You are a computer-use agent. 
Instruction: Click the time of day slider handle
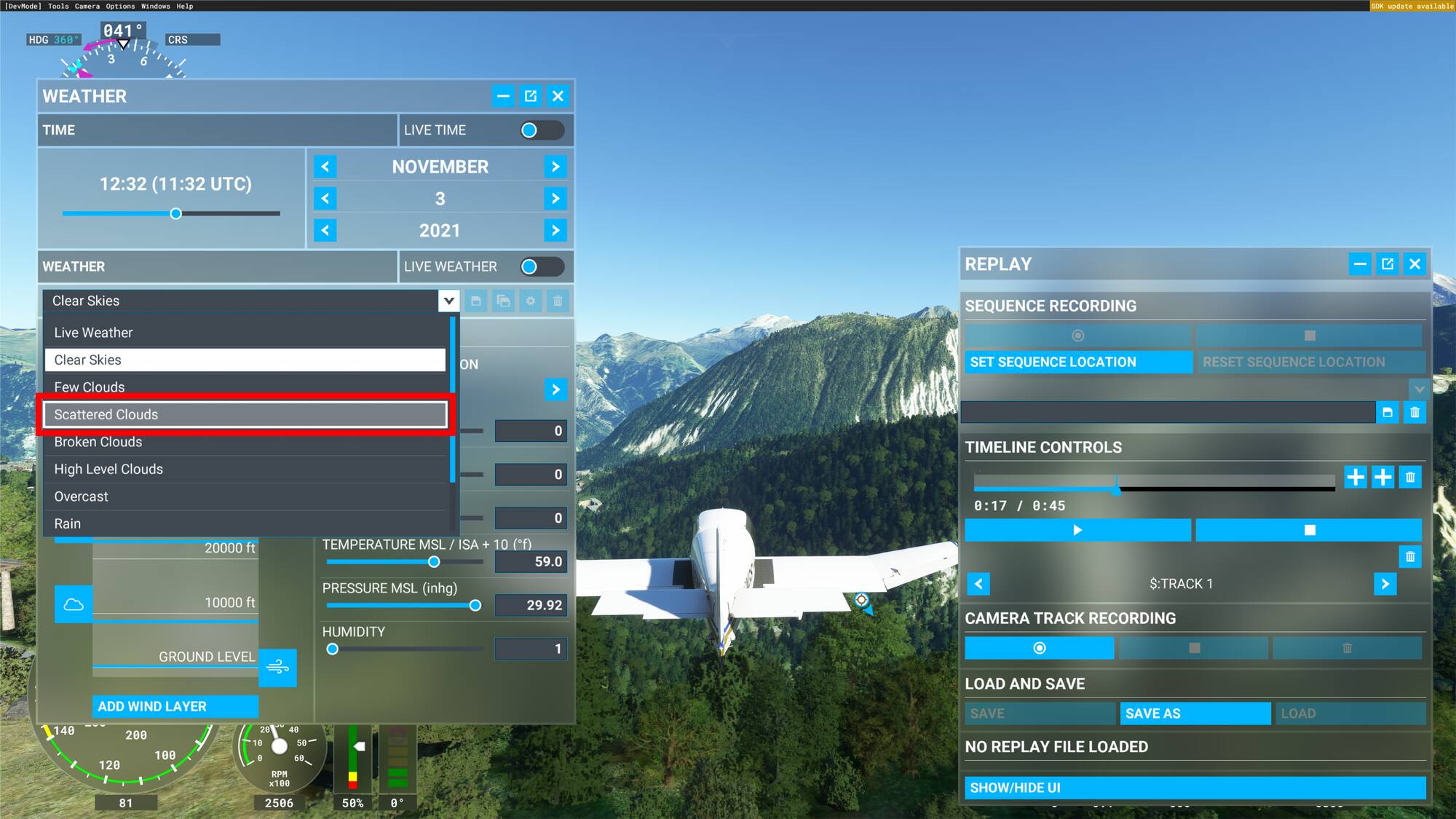(175, 214)
